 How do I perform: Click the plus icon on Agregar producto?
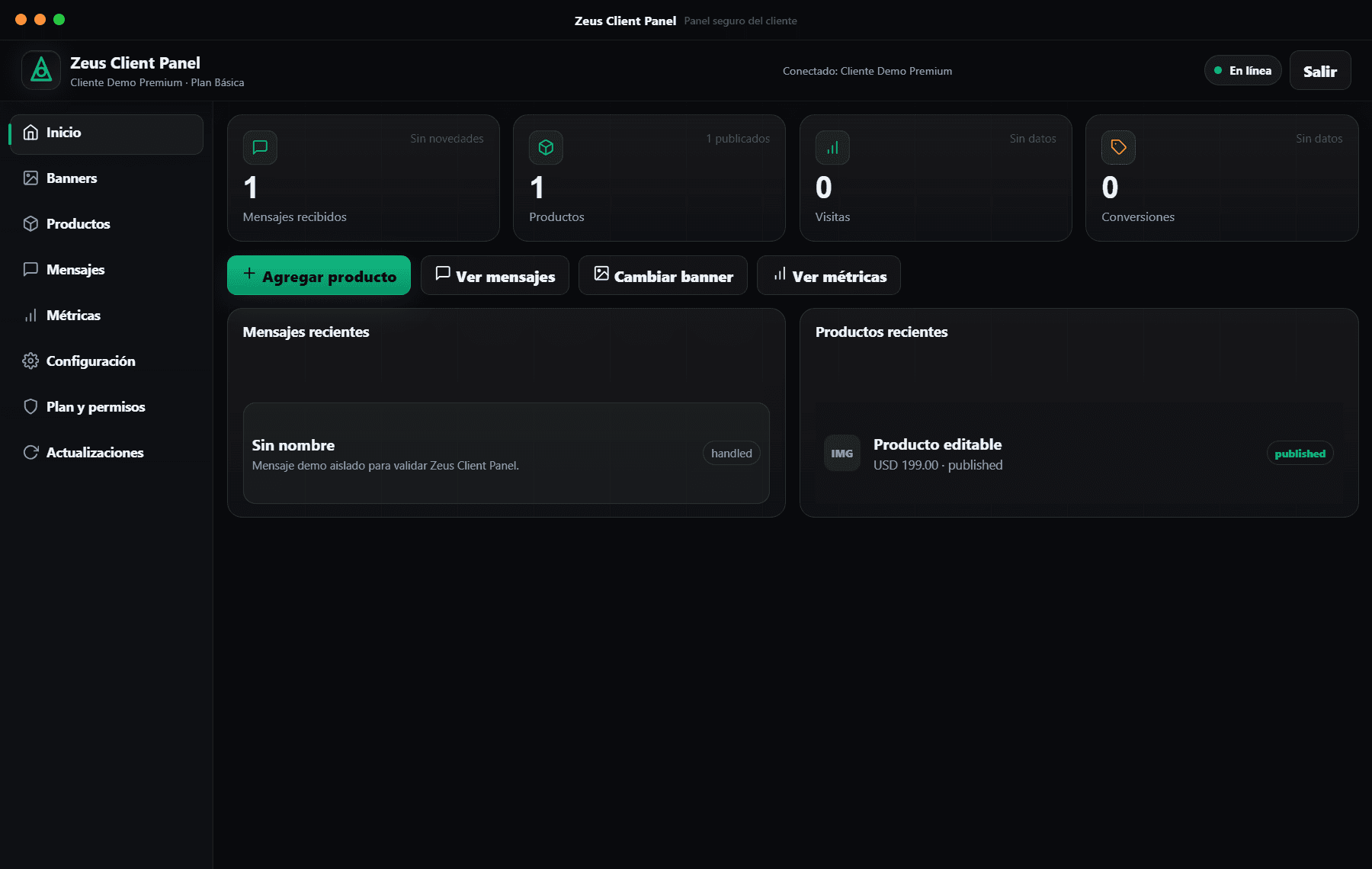pyautogui.click(x=249, y=274)
